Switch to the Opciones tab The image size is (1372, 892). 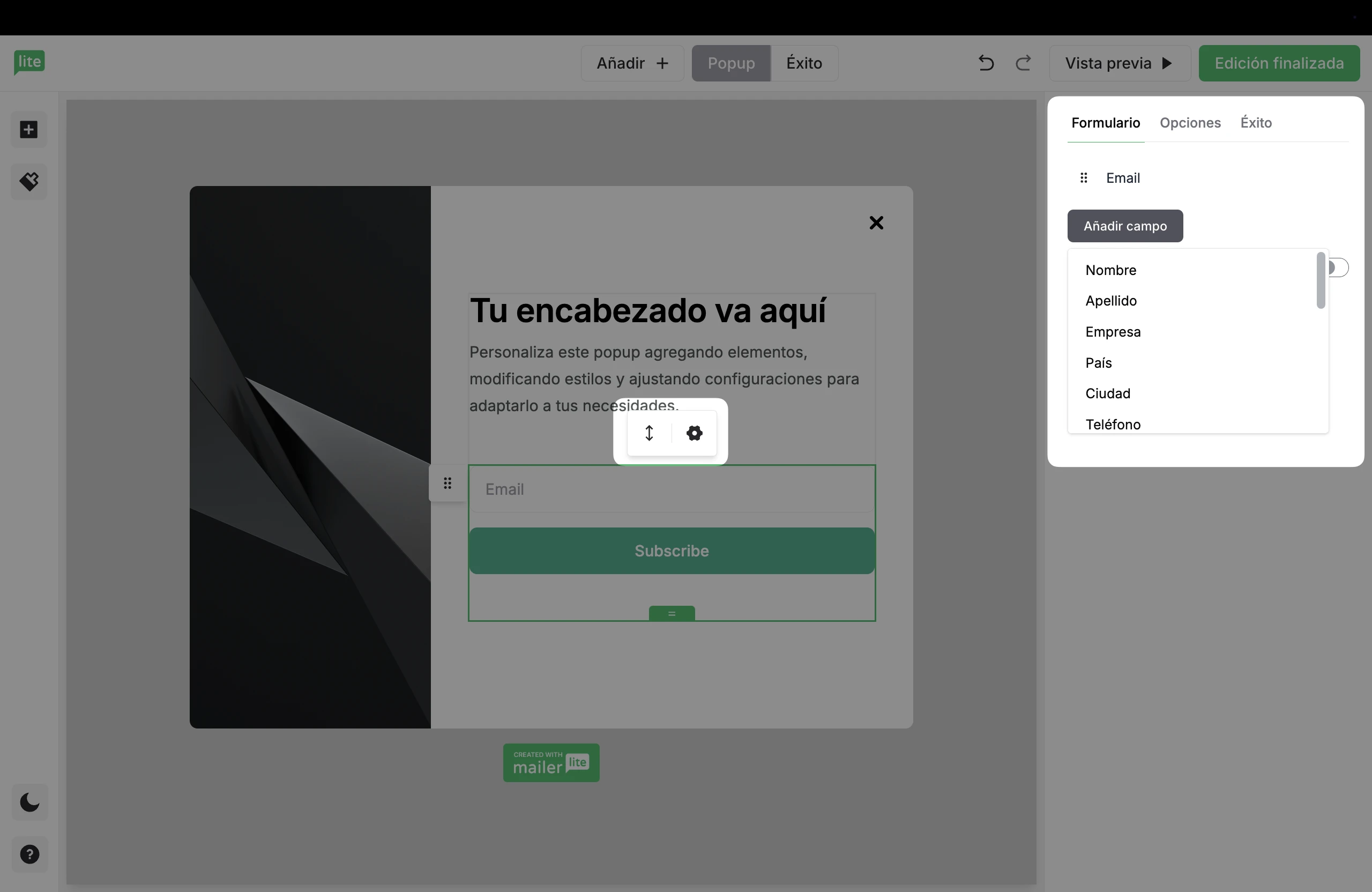pyautogui.click(x=1190, y=123)
